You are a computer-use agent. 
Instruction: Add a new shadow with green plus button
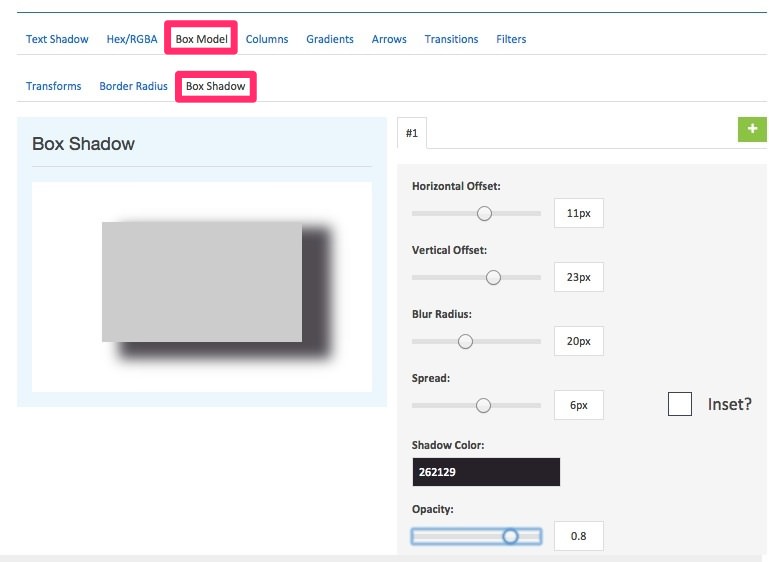pos(752,129)
